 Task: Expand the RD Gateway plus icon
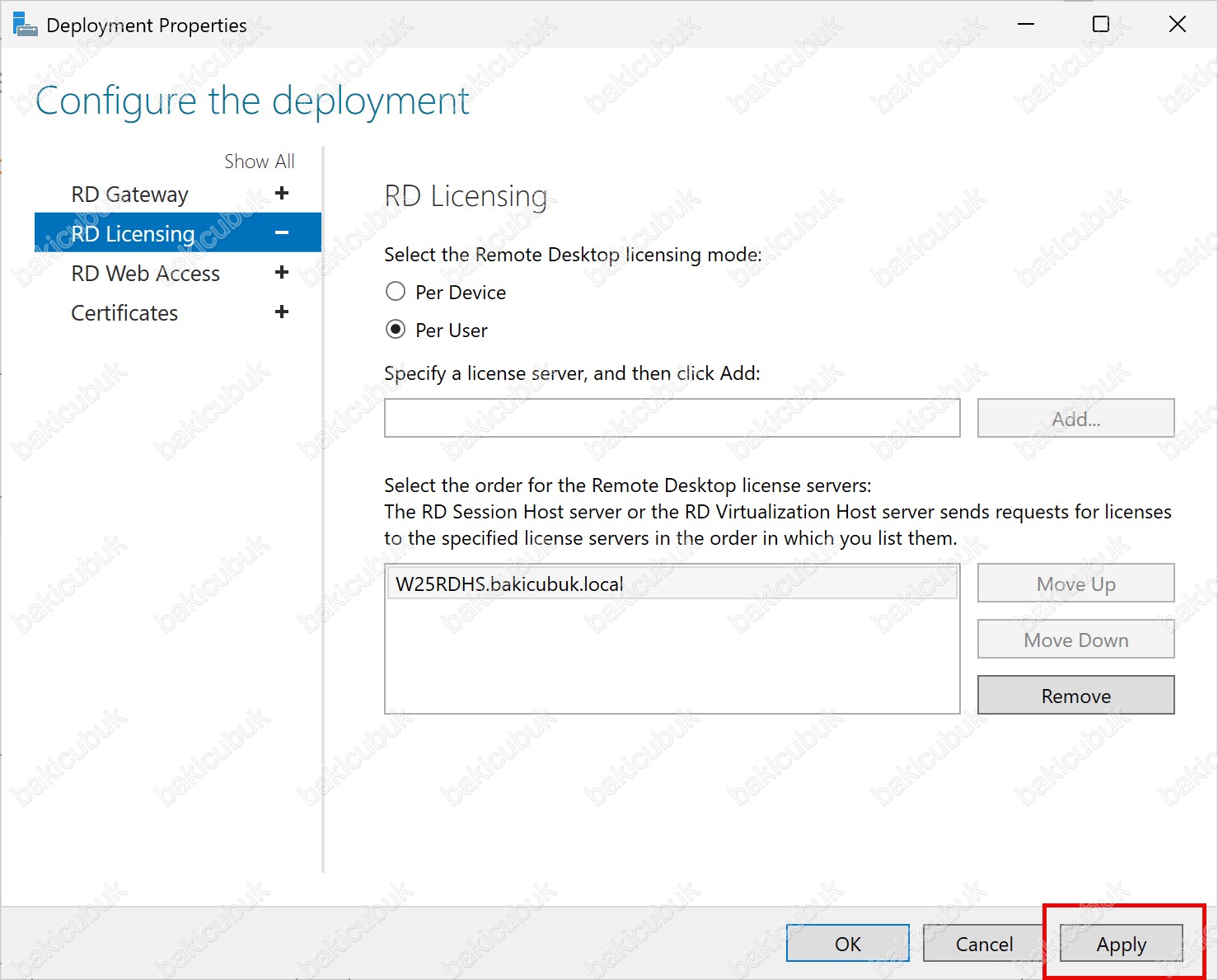pyautogui.click(x=282, y=194)
